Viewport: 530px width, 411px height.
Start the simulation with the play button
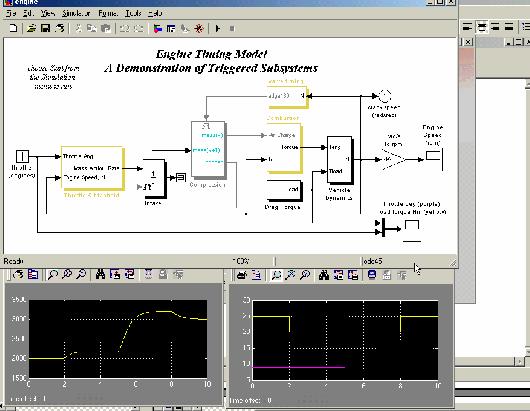click(x=218, y=29)
